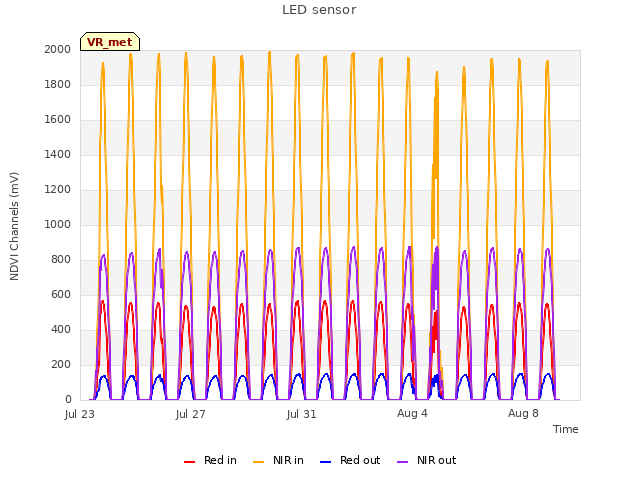This screenshot has width=640, height=480.
Task: Click the 1200 y-axis tick label
Action: coord(58,189)
